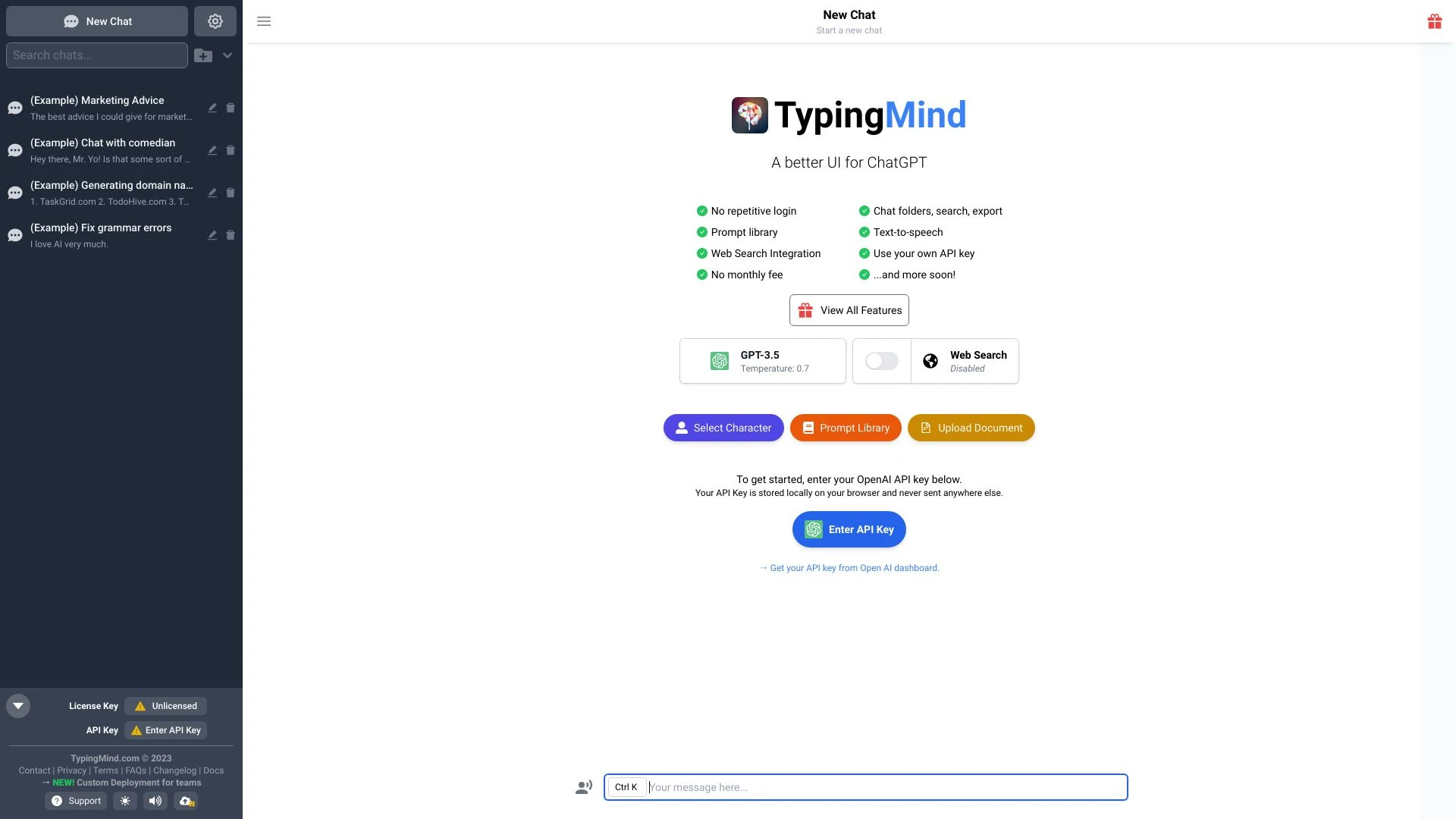
Task: Click the Prompt Library menu tab
Action: 845,428
